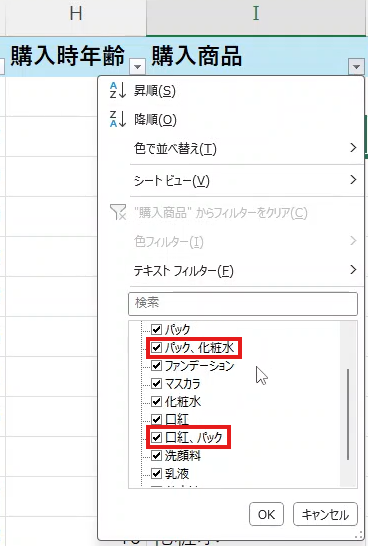368x546 pixels.
Task: Toggle the 乳液 checkbox
Action: (x=157, y=473)
